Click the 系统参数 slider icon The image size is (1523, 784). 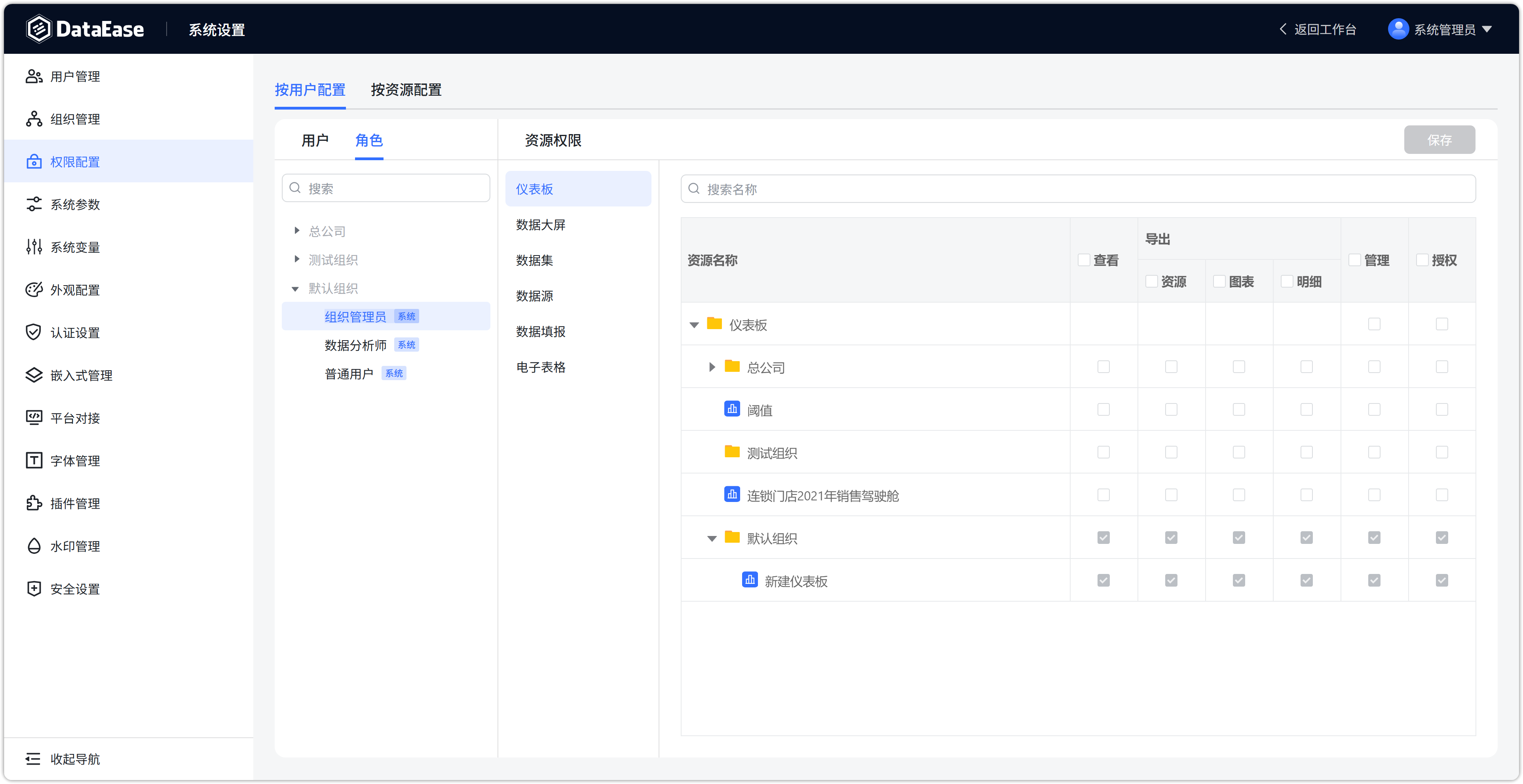coord(34,205)
